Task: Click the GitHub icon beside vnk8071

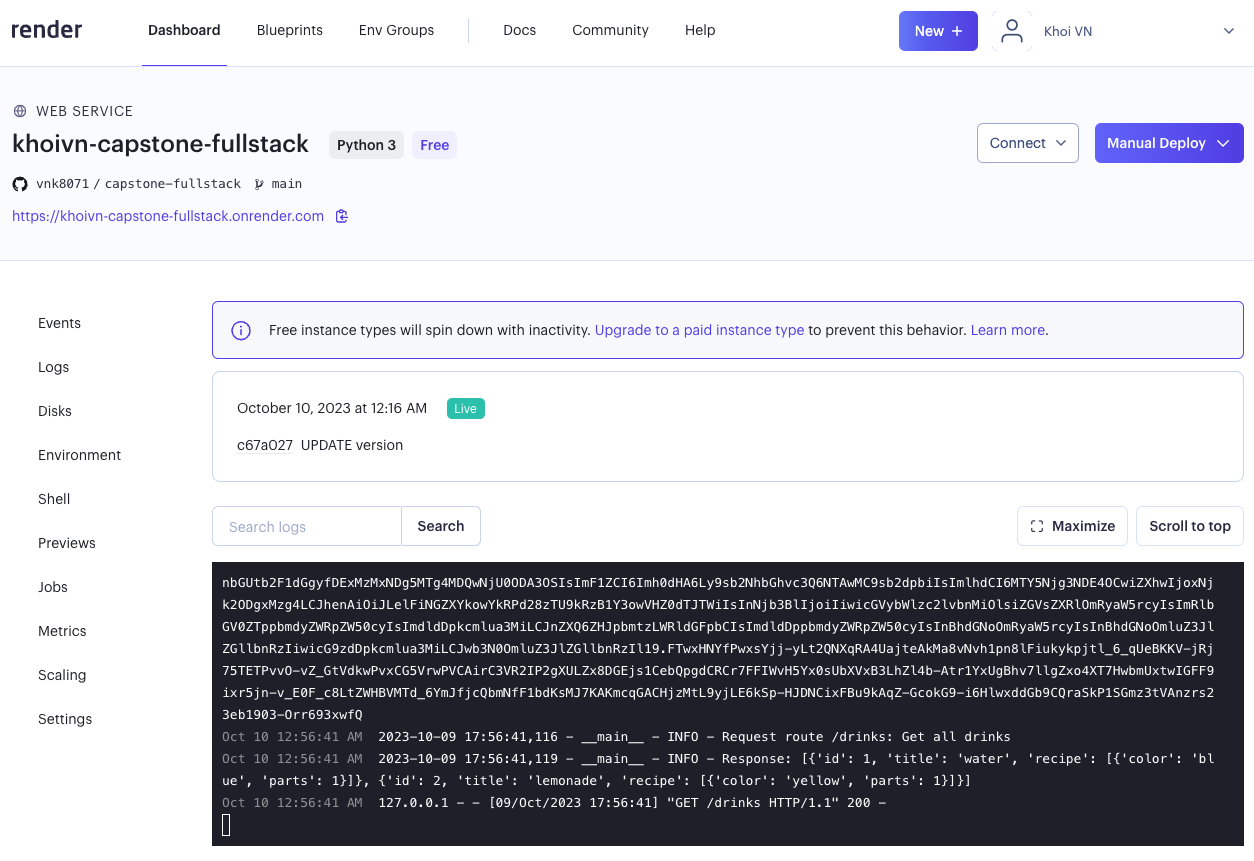Action: click(x=20, y=184)
